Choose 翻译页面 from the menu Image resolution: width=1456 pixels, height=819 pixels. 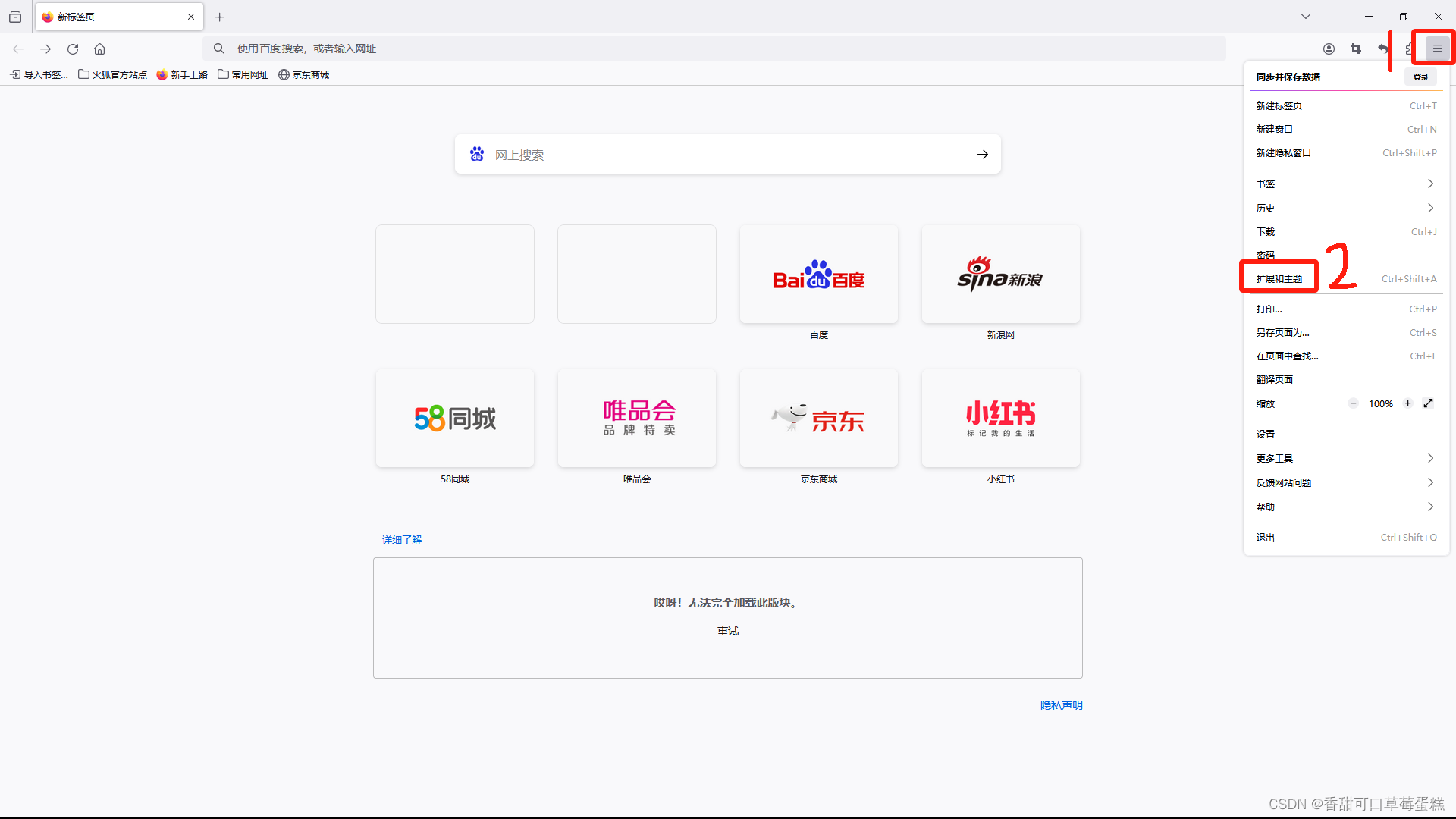[x=1346, y=379]
